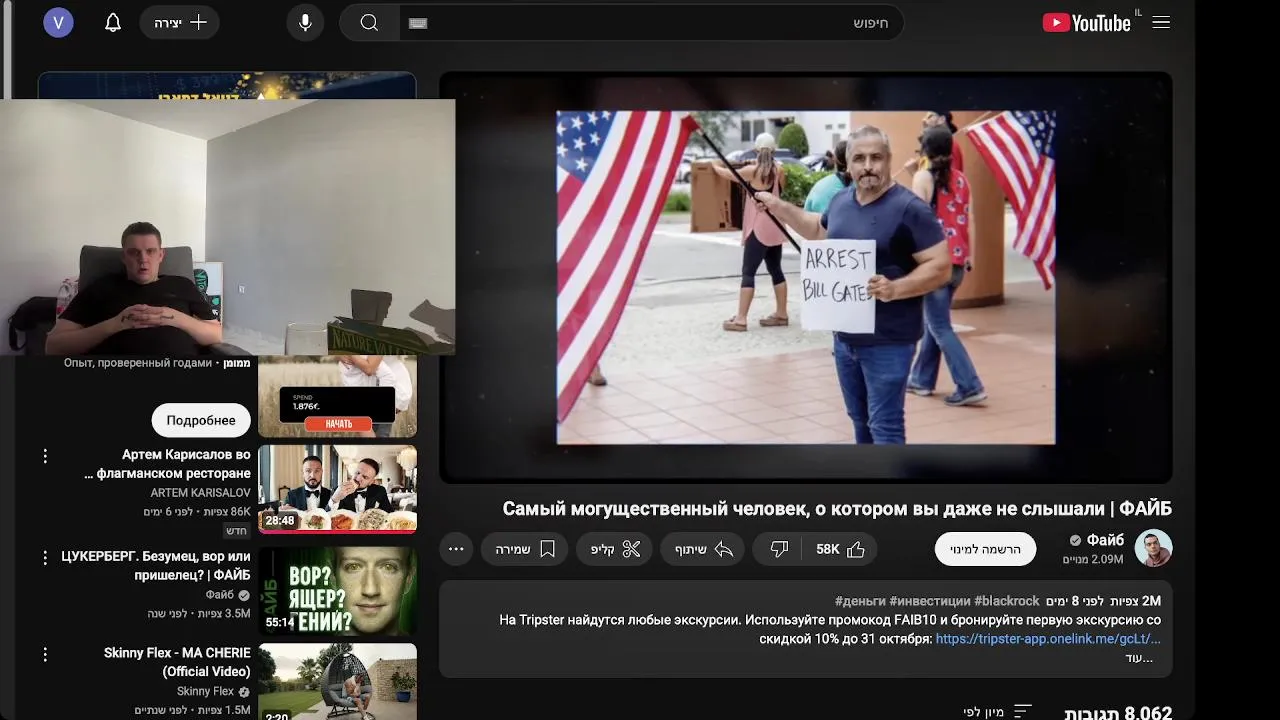Start voice search with microphone
This screenshot has width=1280, height=720.
[305, 23]
